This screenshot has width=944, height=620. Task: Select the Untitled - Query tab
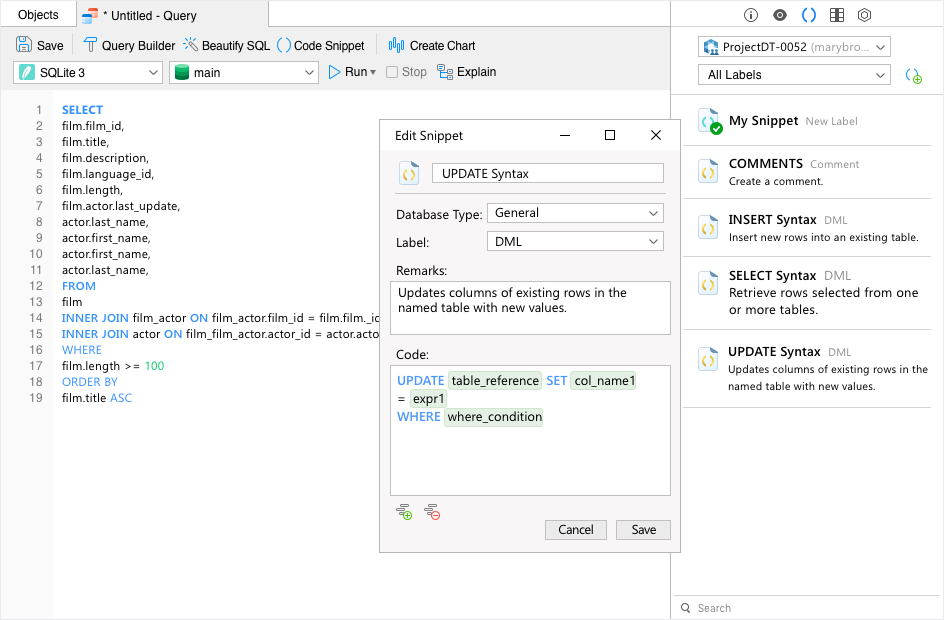coord(172,15)
